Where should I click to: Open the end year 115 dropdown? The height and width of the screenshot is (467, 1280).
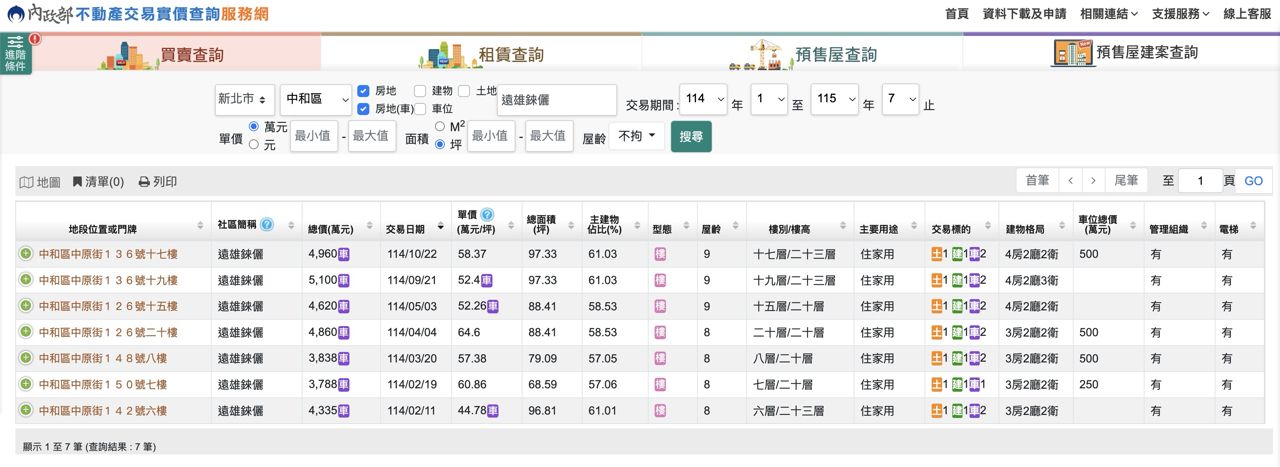(x=834, y=99)
